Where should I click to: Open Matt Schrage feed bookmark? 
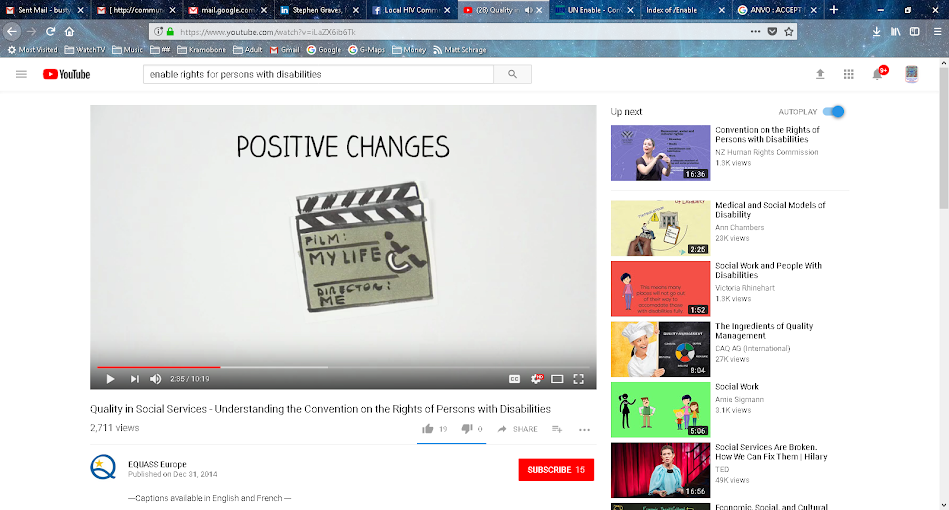point(459,50)
